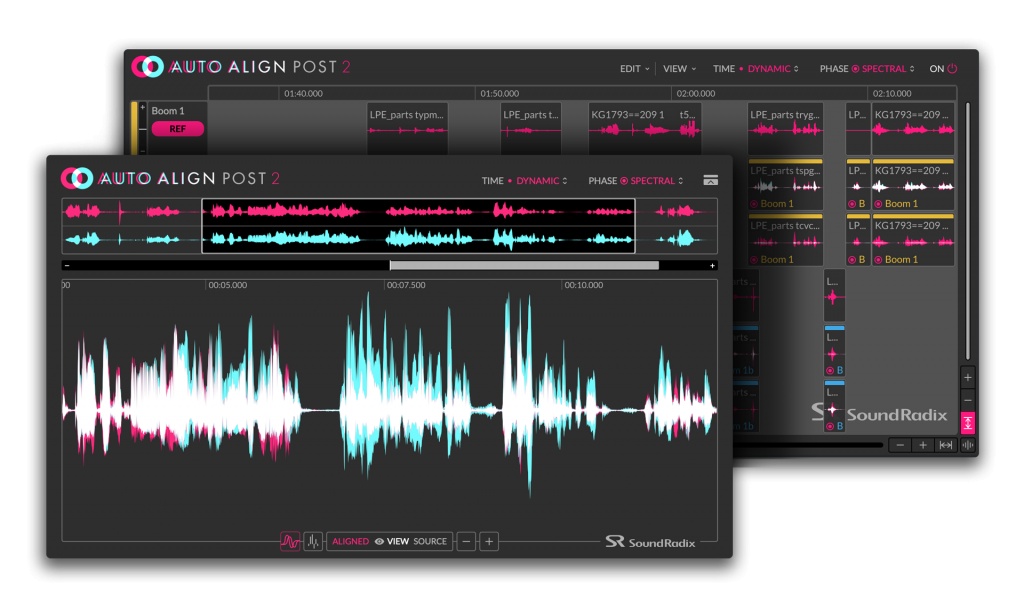Screen dimensions: 1024x611
Task: Enable REF on the Boom 1 track
Action: coord(177,129)
